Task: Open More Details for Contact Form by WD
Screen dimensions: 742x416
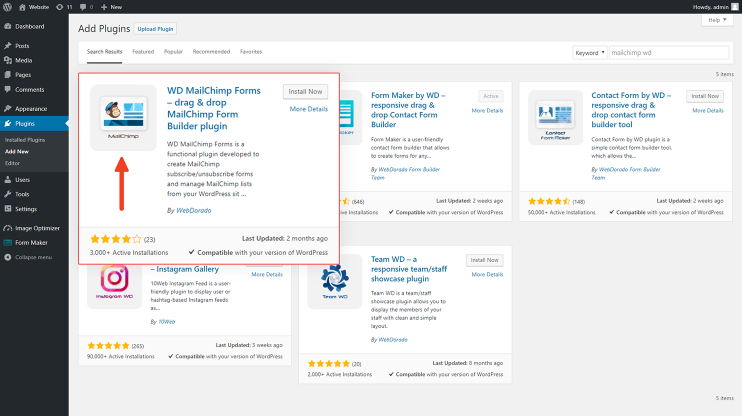Action: [x=708, y=110]
